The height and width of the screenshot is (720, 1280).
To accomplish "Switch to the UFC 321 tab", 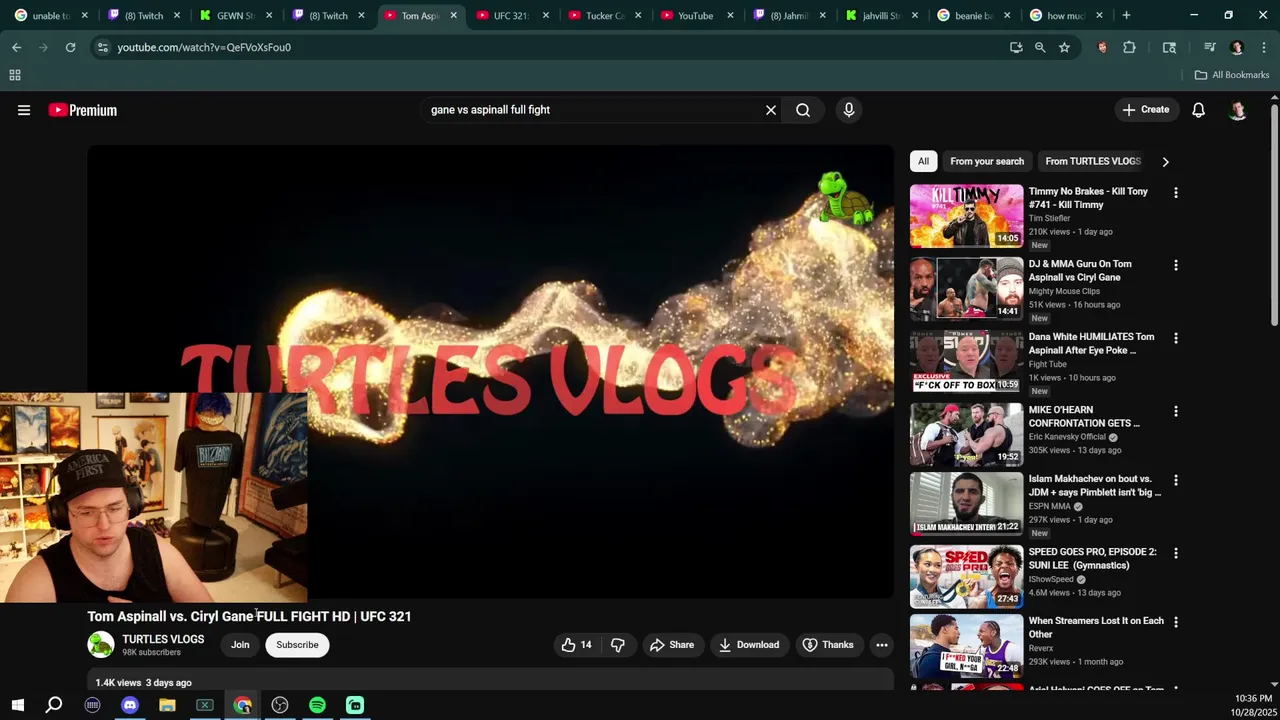I will point(511,15).
